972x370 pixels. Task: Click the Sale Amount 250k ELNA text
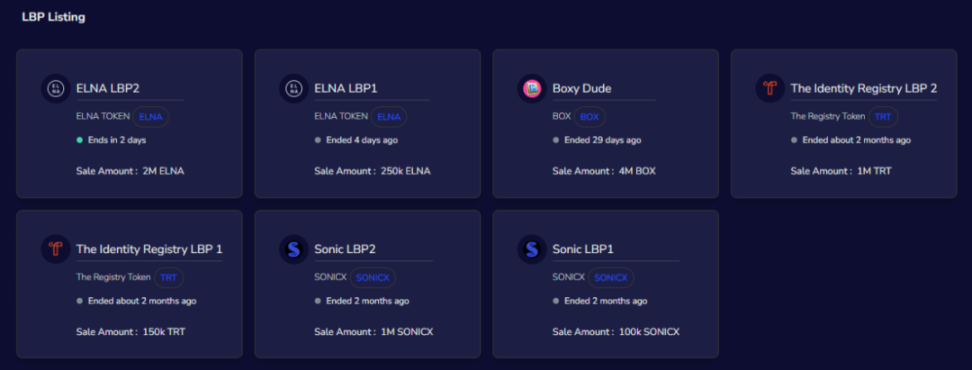click(372, 171)
